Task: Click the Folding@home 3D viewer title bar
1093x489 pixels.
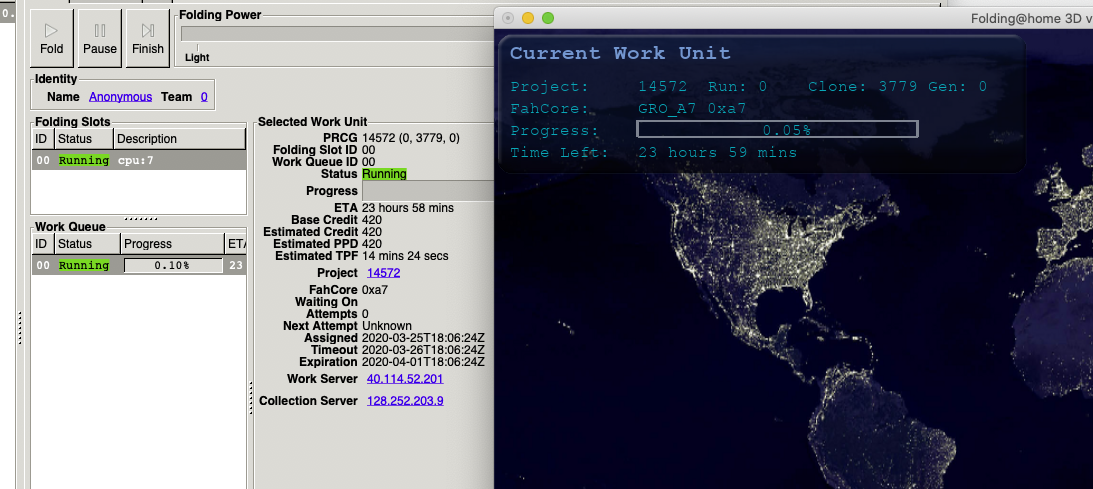Action: coord(794,18)
